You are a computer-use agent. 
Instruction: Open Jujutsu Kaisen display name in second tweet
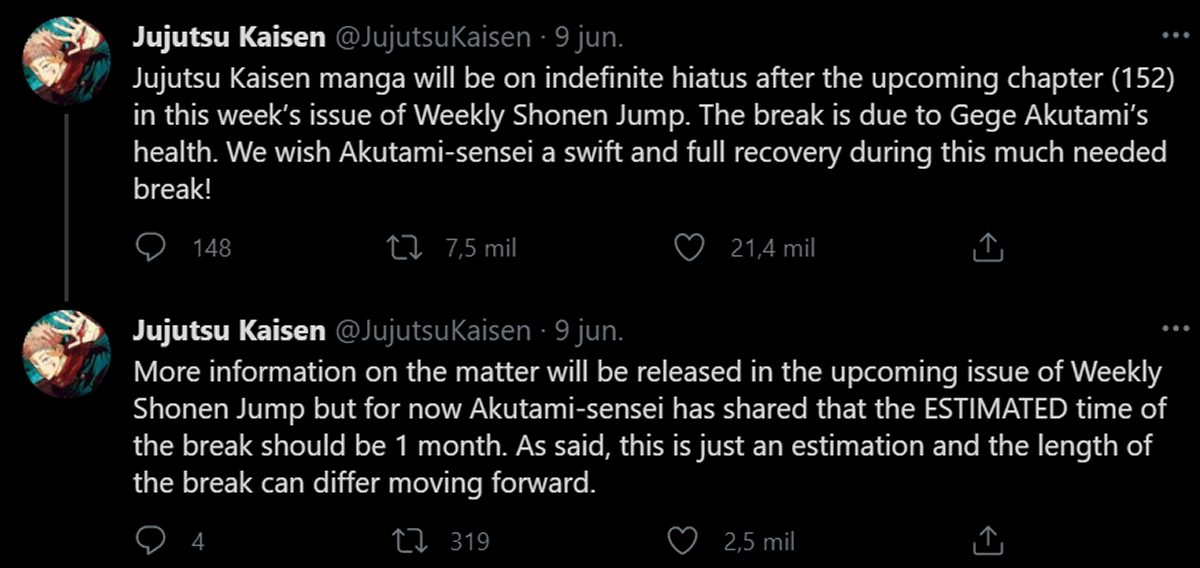(229, 331)
